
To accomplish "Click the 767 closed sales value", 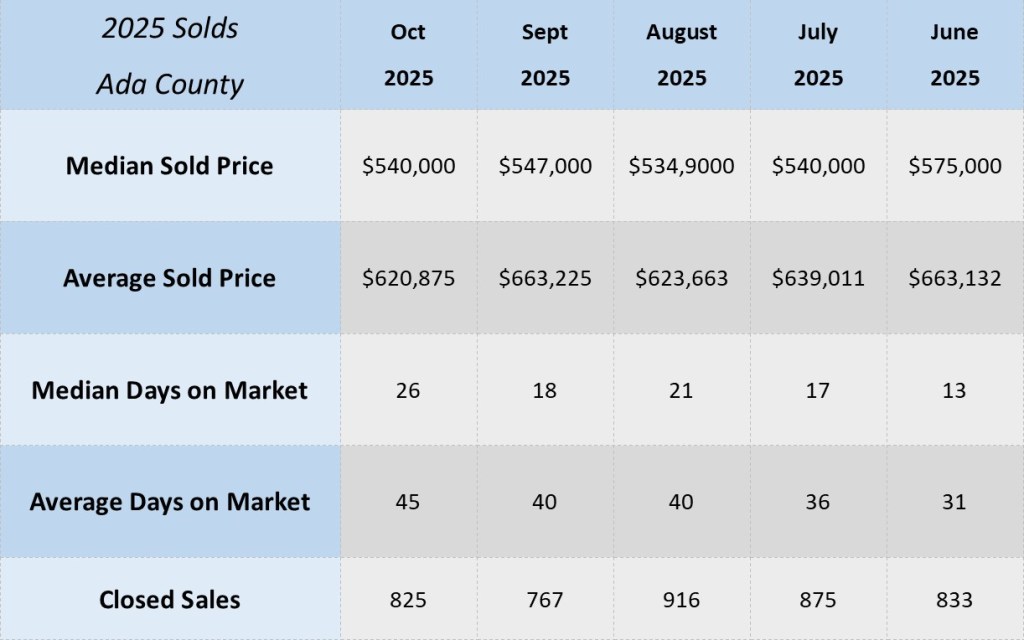I will (545, 600).
